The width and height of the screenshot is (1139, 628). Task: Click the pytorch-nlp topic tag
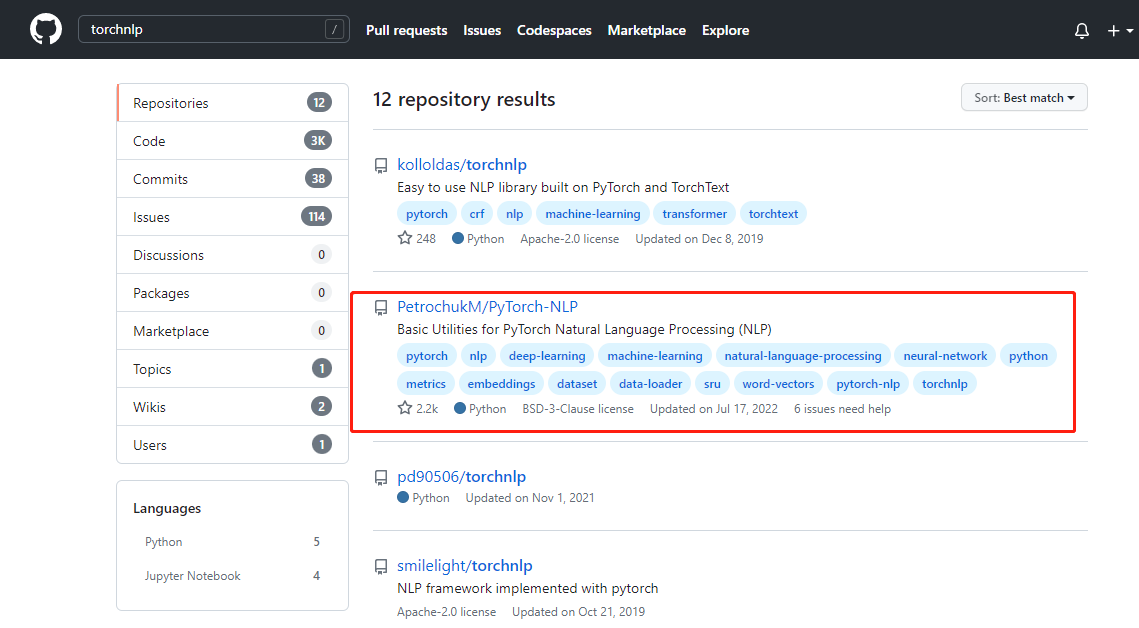[868, 383]
